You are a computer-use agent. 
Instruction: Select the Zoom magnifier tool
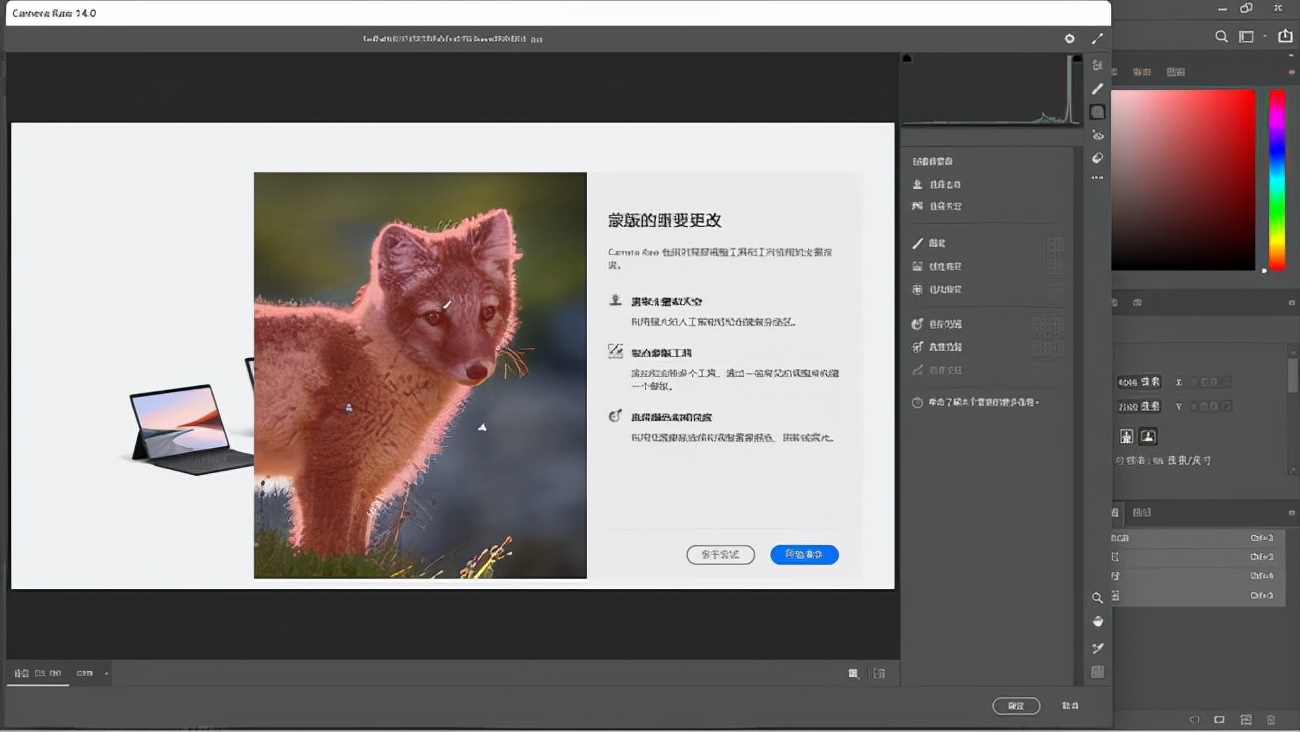tap(1097, 597)
